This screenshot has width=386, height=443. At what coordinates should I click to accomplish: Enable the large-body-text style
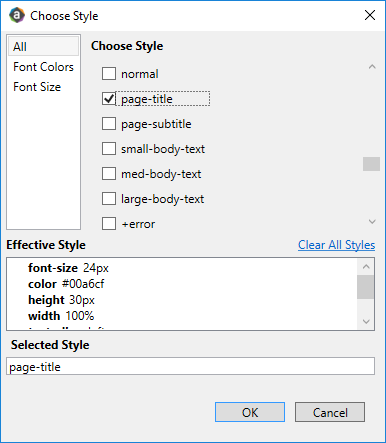109,199
